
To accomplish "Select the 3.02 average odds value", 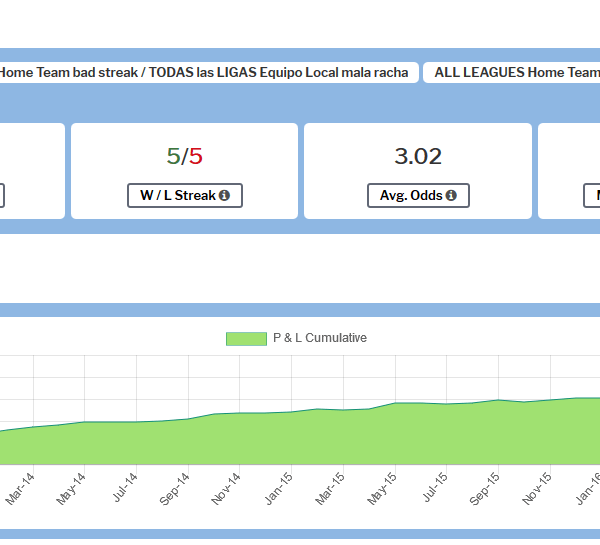I will point(418,156).
